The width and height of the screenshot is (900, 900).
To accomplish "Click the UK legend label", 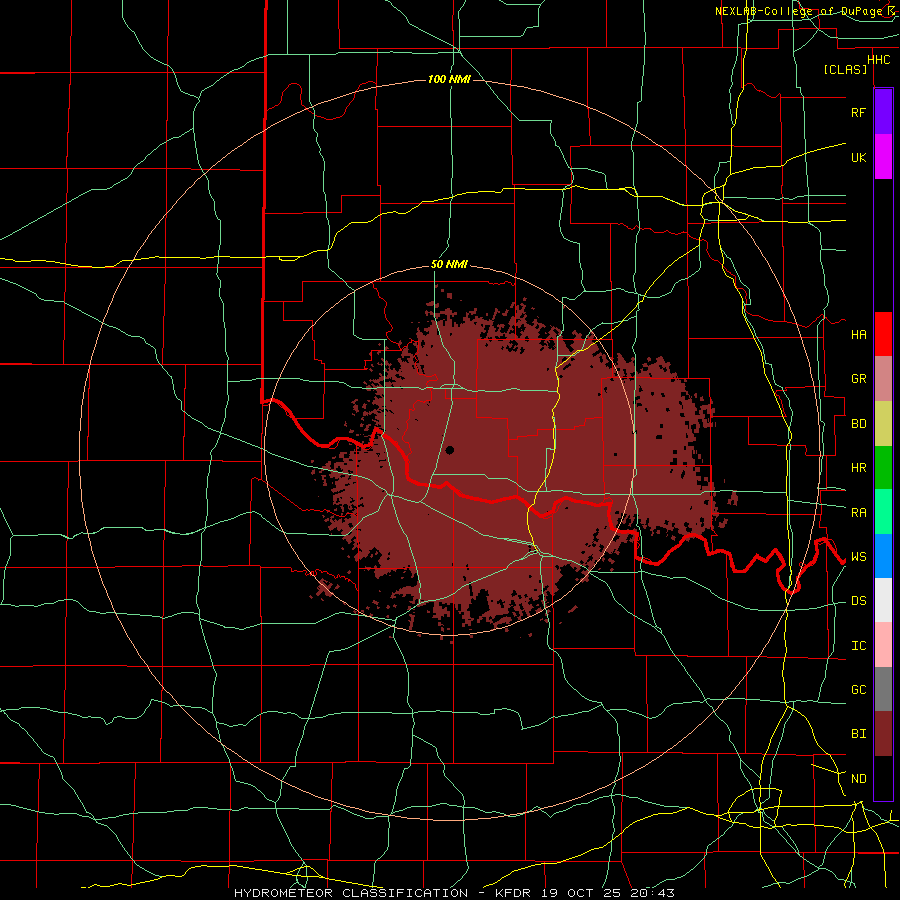I will coord(858,157).
